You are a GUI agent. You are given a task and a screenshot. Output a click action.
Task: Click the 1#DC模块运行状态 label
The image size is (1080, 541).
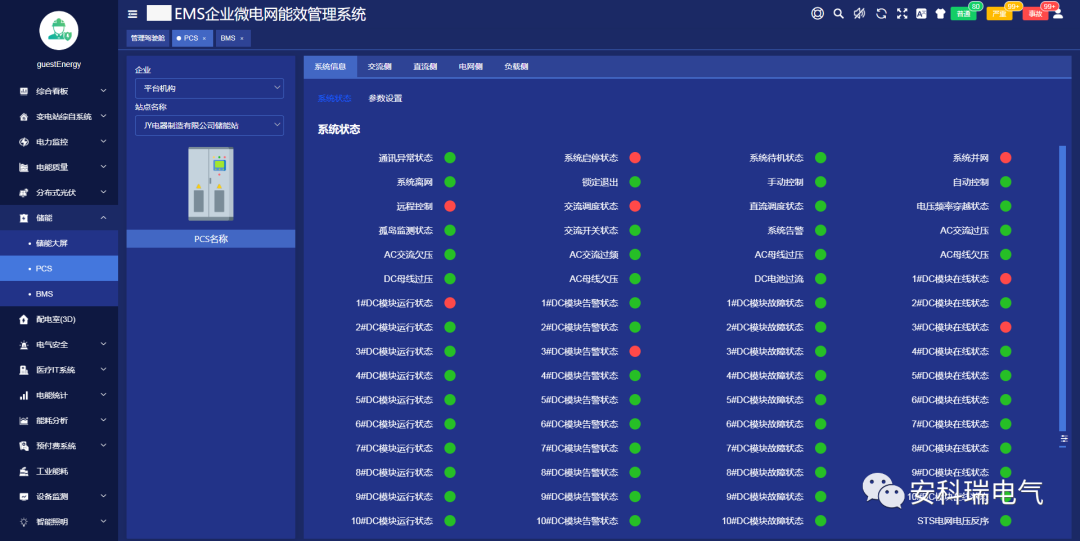(x=394, y=303)
